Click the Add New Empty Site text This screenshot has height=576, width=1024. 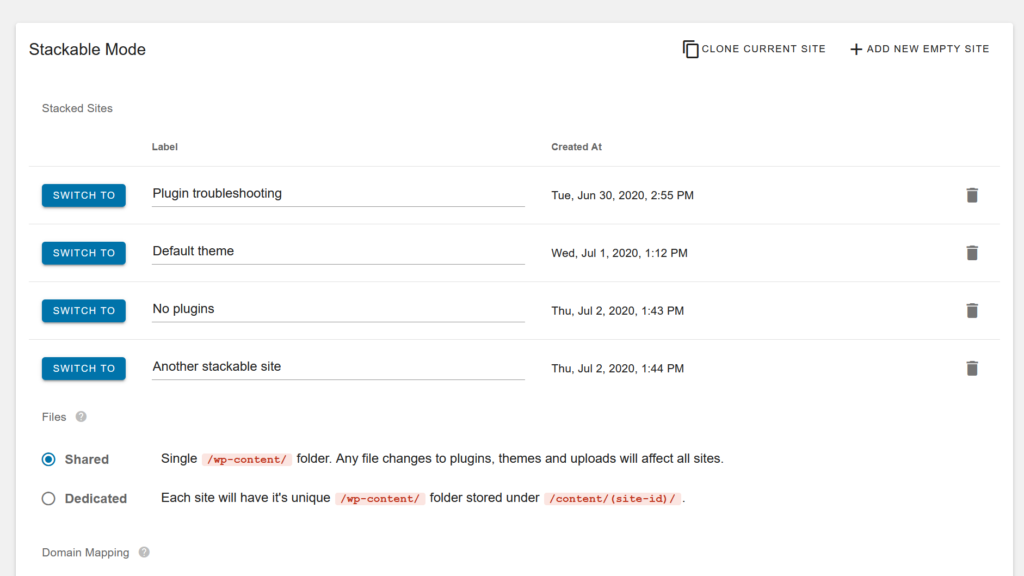pyautogui.click(x=928, y=49)
